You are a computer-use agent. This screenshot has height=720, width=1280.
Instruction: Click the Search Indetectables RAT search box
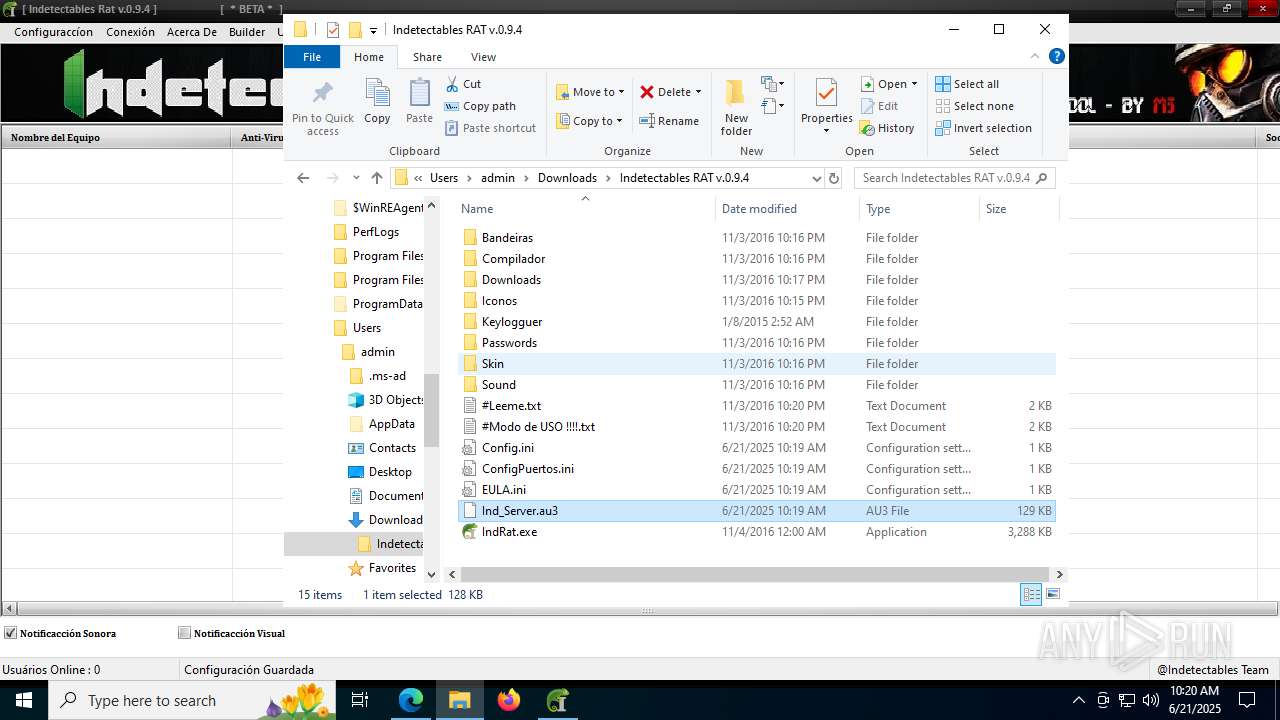click(x=954, y=178)
